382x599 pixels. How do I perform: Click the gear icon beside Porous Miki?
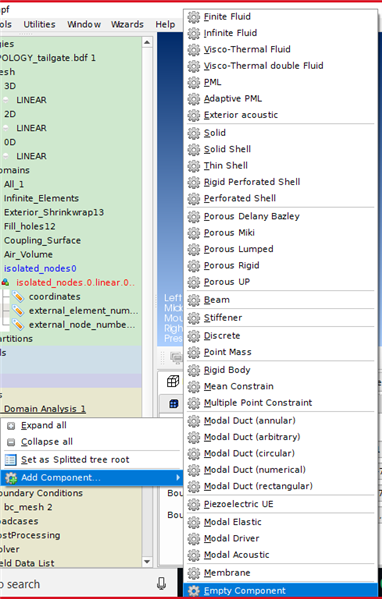pos(194,233)
